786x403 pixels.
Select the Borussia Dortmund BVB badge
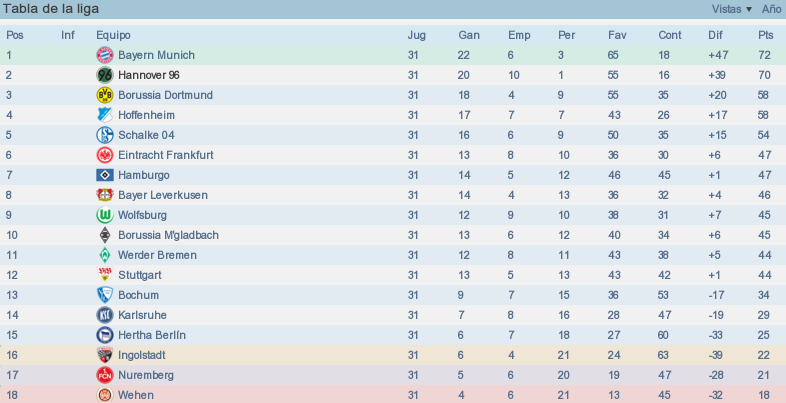pos(105,95)
